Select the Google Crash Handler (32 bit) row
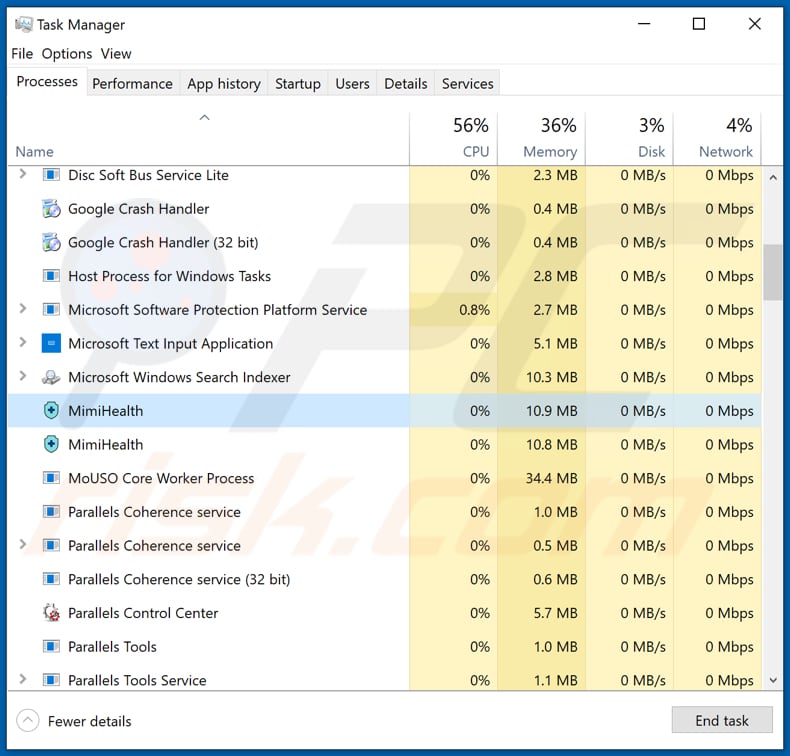This screenshot has width=790, height=756. pos(384,242)
